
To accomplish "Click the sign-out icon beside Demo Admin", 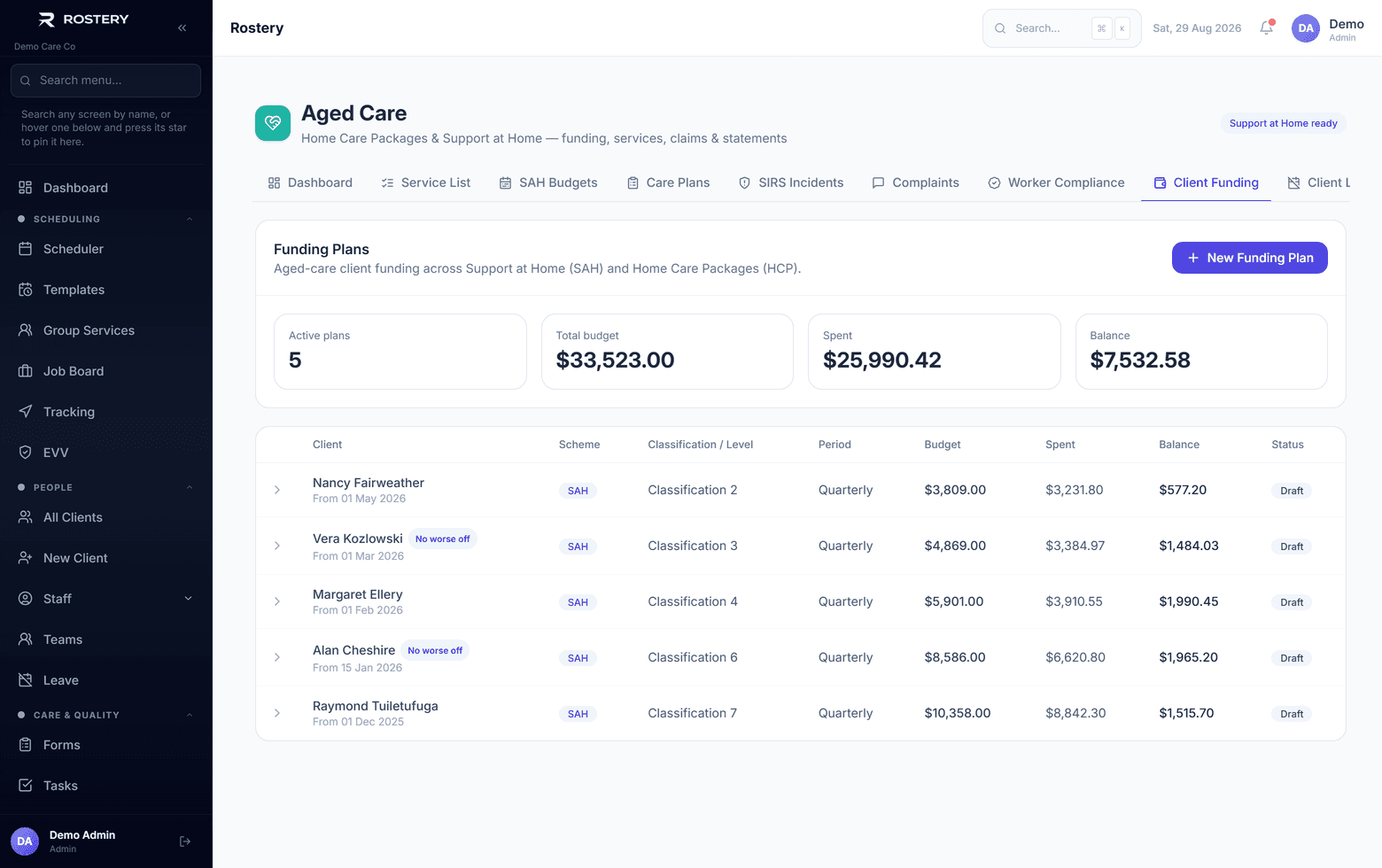I will [x=185, y=841].
